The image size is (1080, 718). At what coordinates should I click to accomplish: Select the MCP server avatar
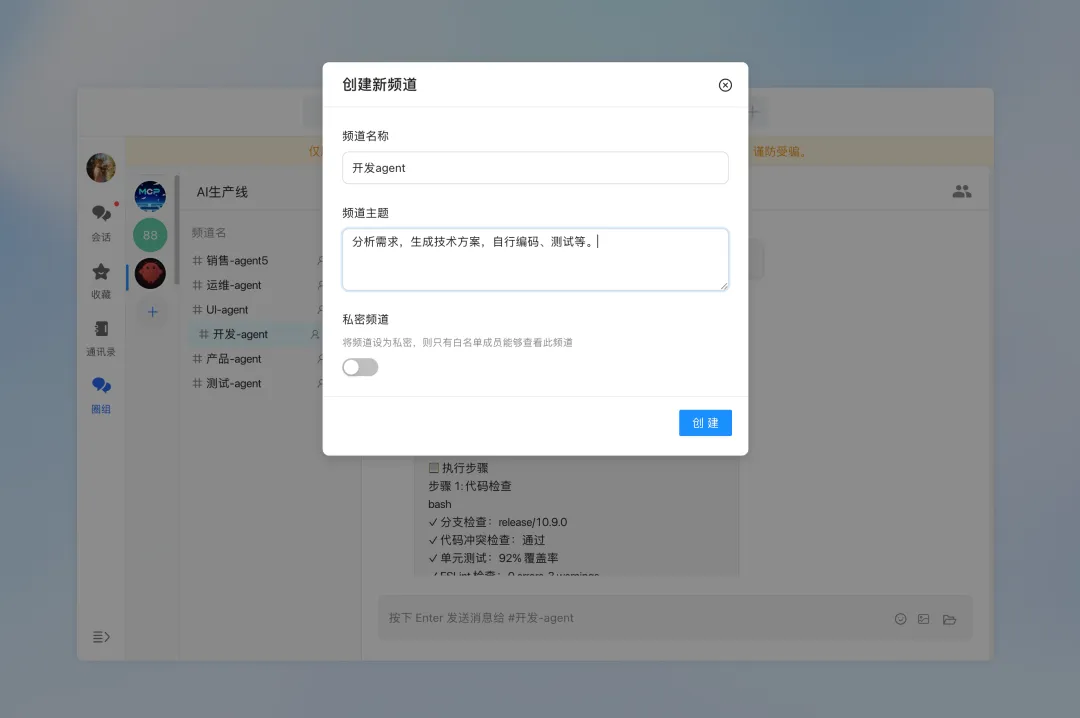[150, 196]
